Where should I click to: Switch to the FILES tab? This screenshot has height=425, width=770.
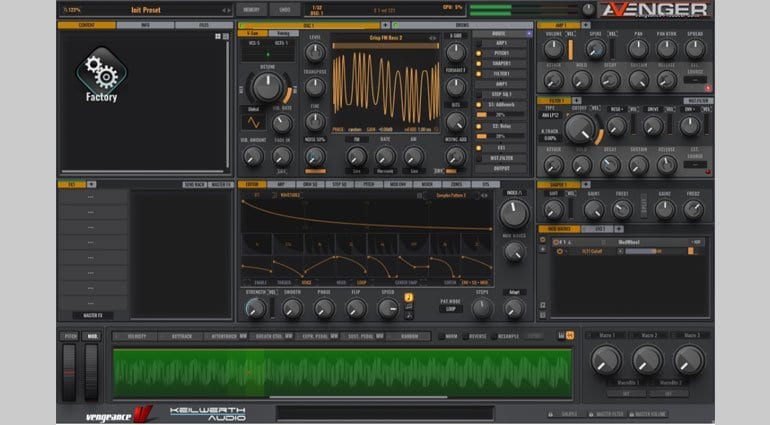(204, 25)
